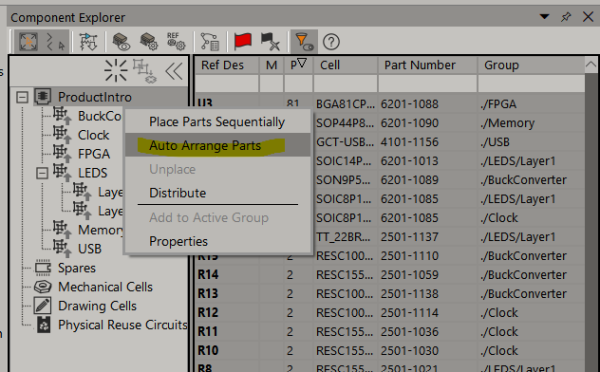Viewport: 600px width, 372px height.
Task: Open Properties from context menu
Action: tap(217, 241)
